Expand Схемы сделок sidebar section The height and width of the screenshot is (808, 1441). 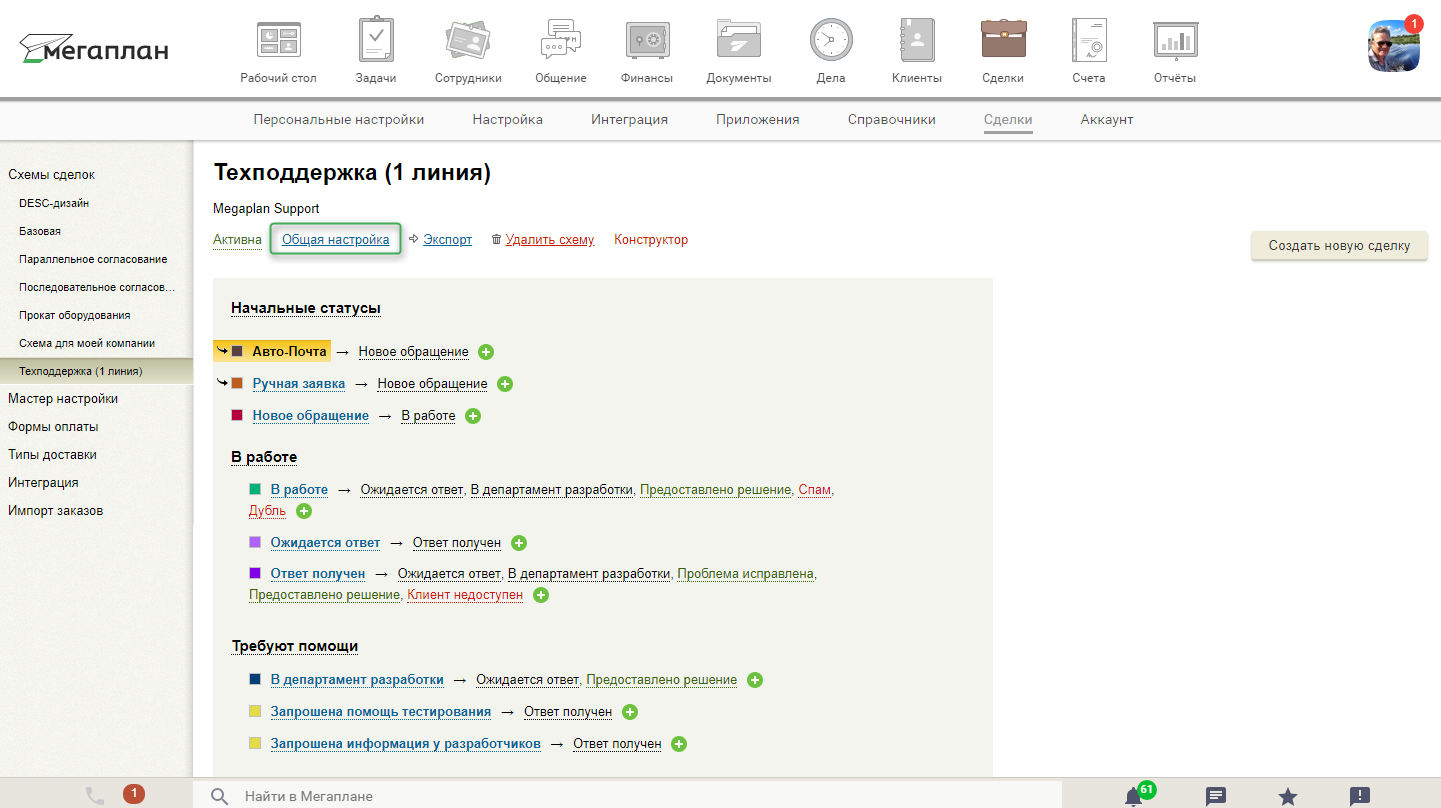pyautogui.click(x=52, y=175)
